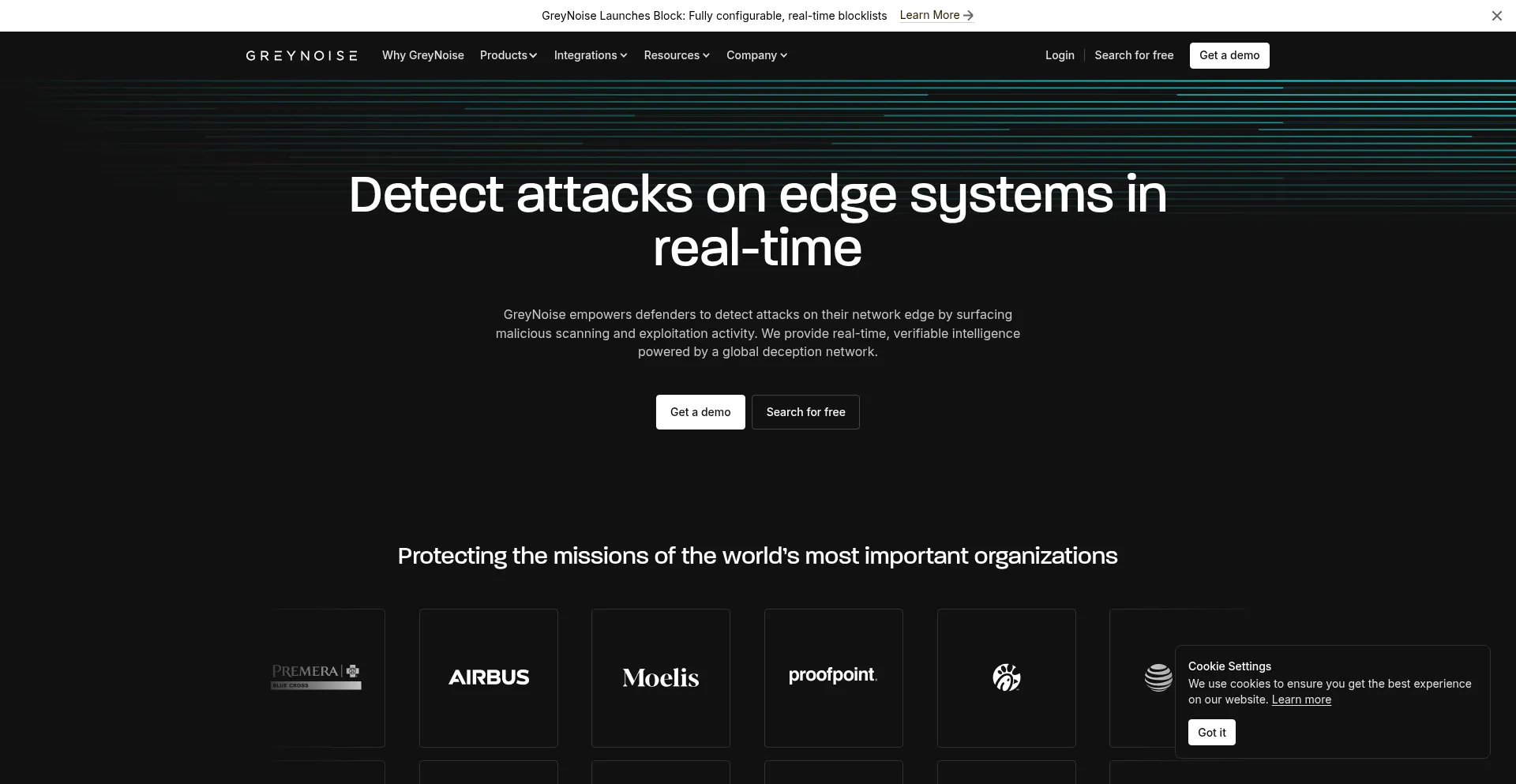Image resolution: width=1516 pixels, height=784 pixels.
Task: Click Search for free in navbar
Action: 1134,55
